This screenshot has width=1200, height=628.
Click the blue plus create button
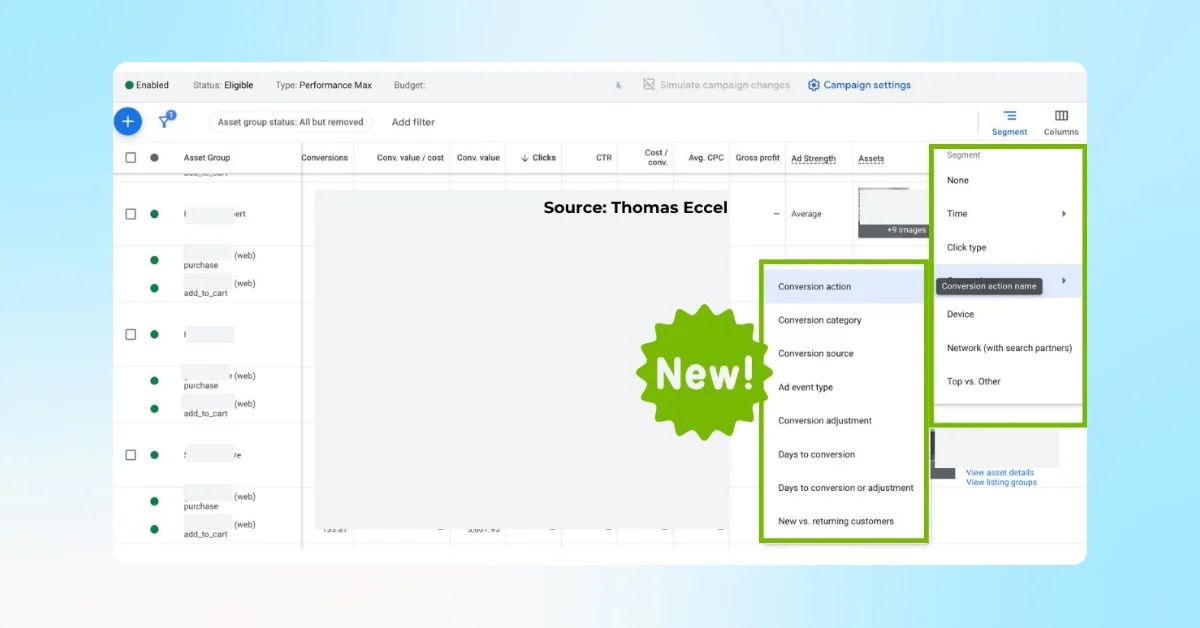(x=127, y=122)
